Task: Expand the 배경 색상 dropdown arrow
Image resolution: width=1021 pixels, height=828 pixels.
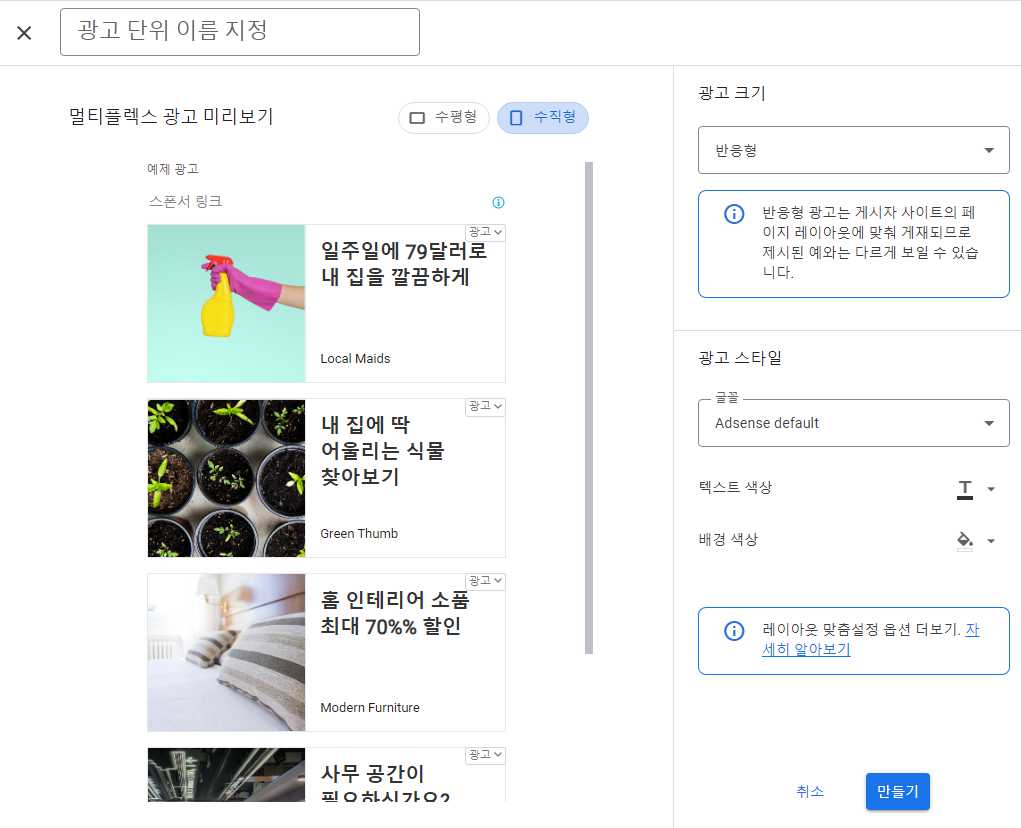Action: pos(991,540)
